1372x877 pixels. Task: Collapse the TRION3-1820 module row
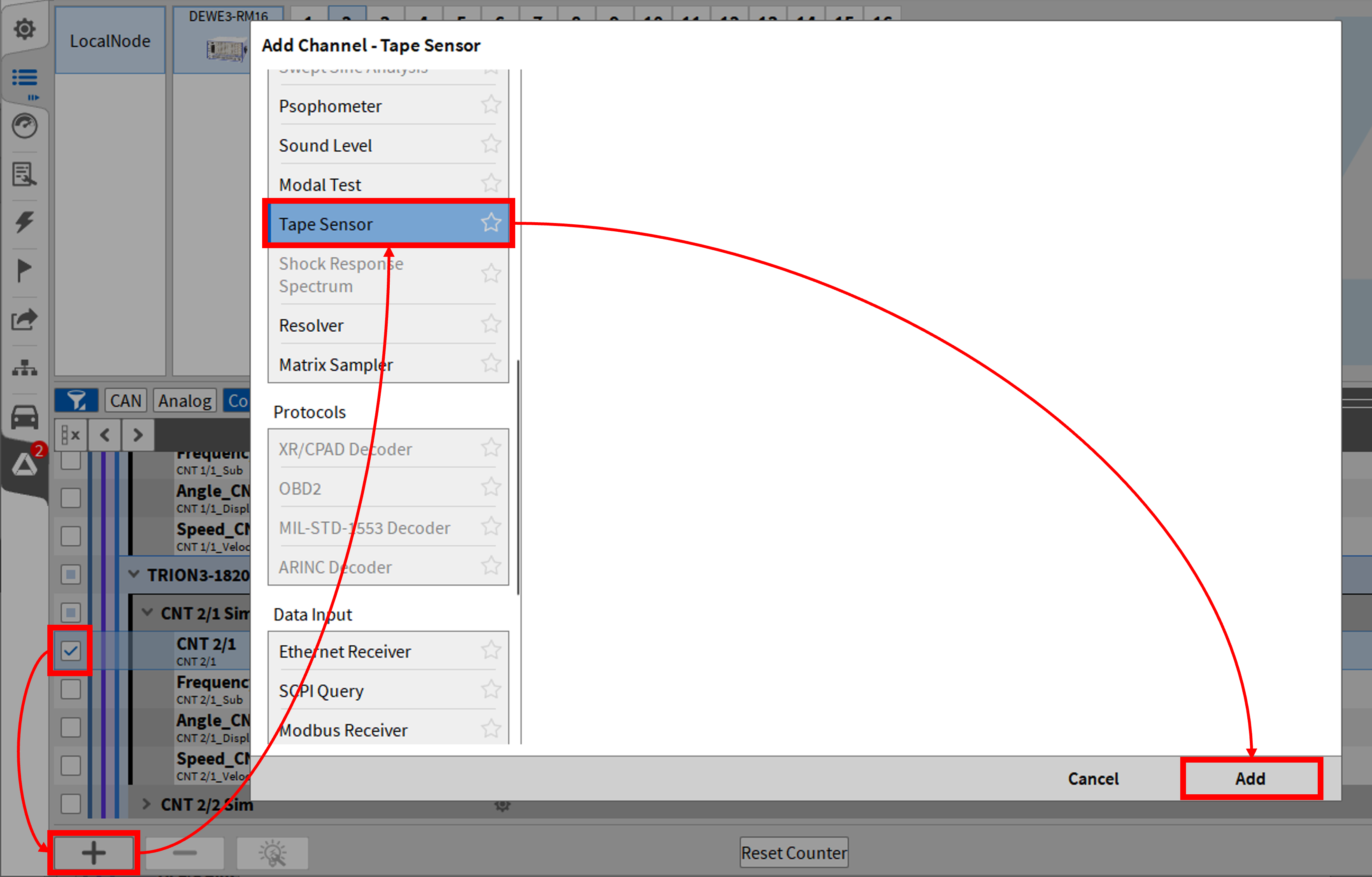coord(134,574)
